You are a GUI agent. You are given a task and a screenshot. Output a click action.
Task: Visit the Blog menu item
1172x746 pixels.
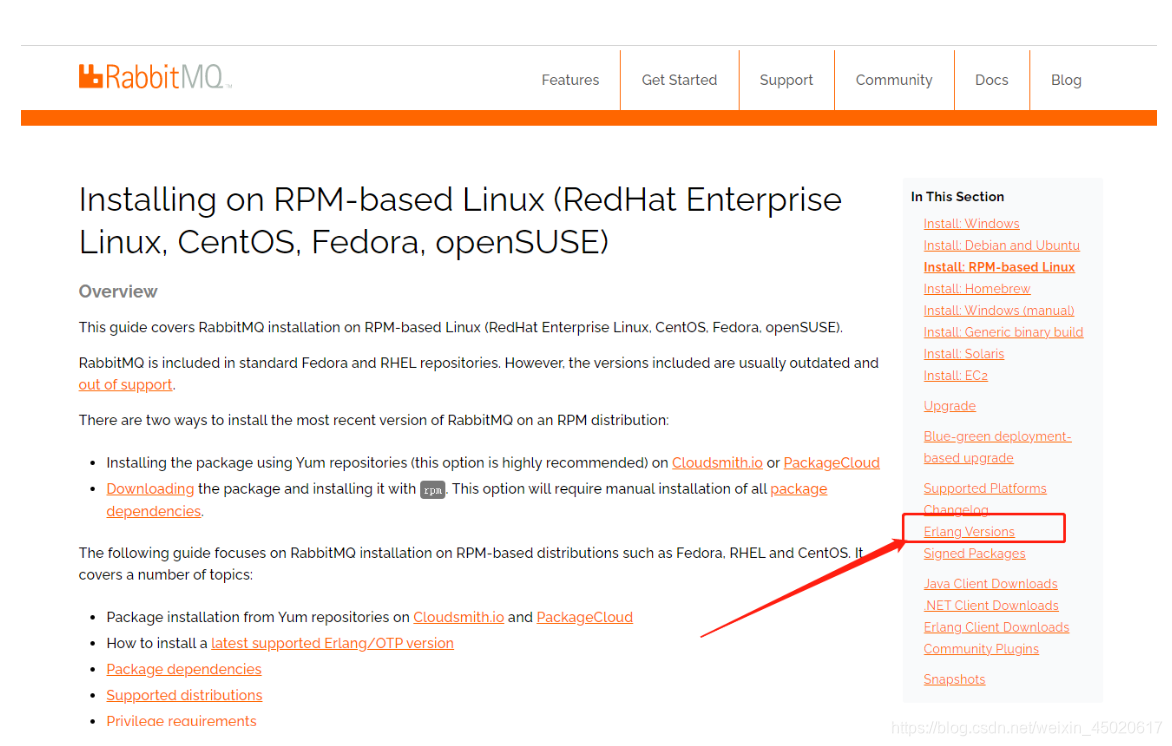click(x=1066, y=80)
